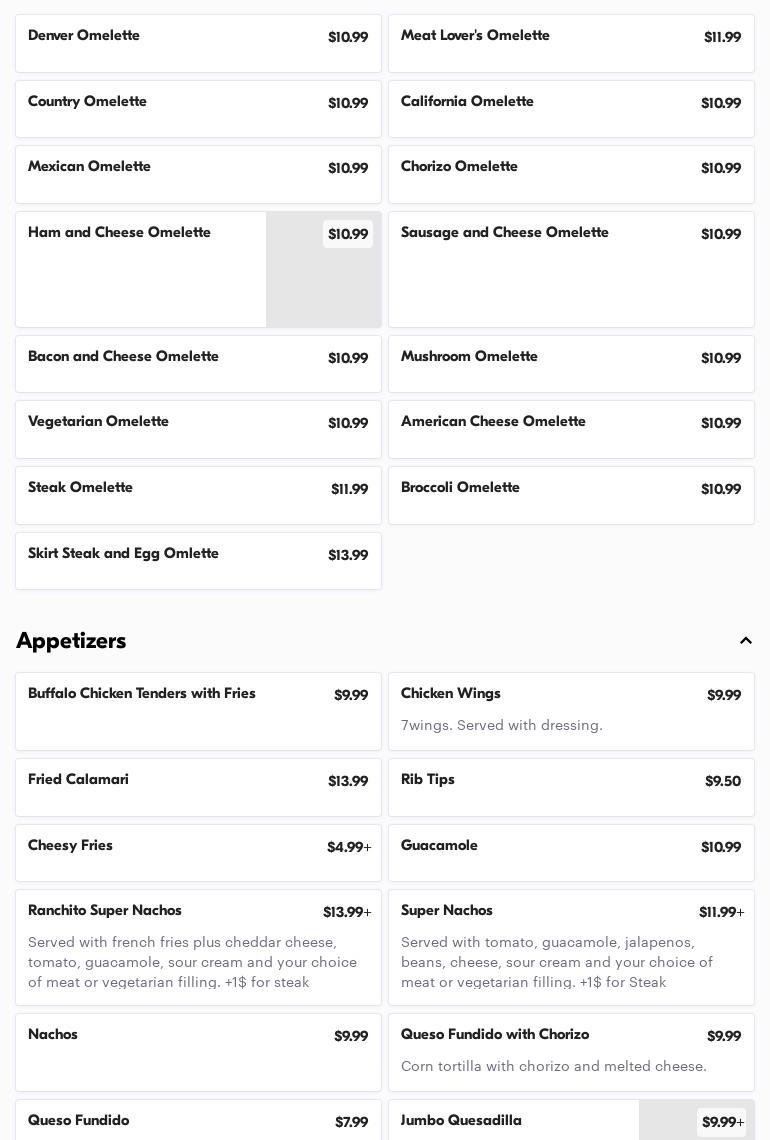
Task: Click the Appetizers section heading
Action: [x=71, y=641]
